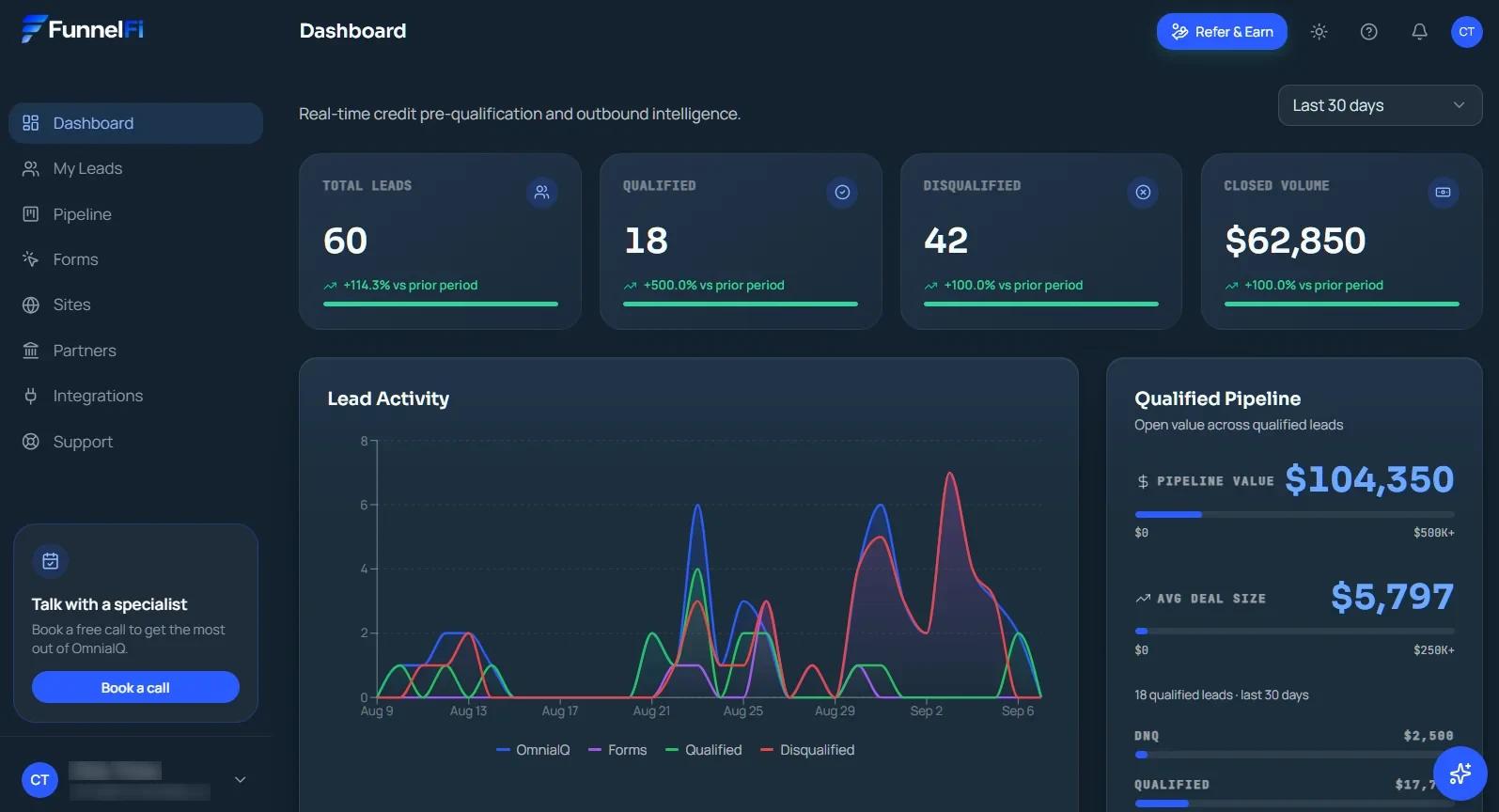Open My Leads in sidebar
Image resolution: width=1499 pixels, height=812 pixels.
(x=136, y=168)
